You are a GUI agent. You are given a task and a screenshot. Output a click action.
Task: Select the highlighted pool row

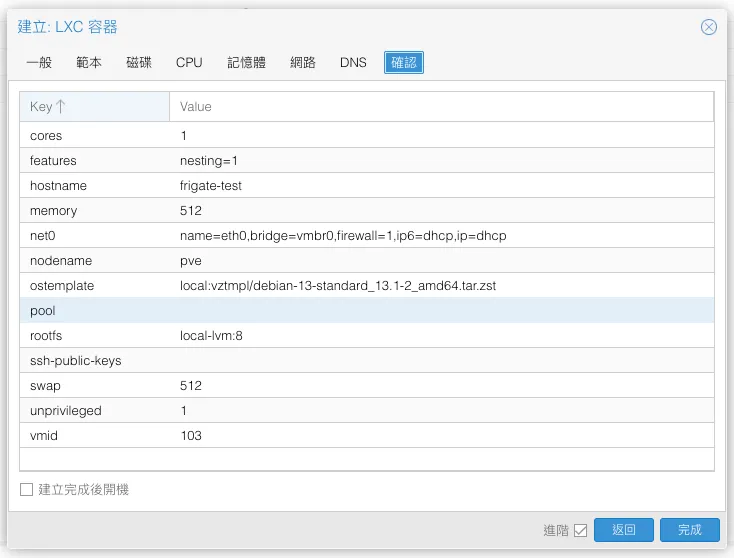point(366,311)
